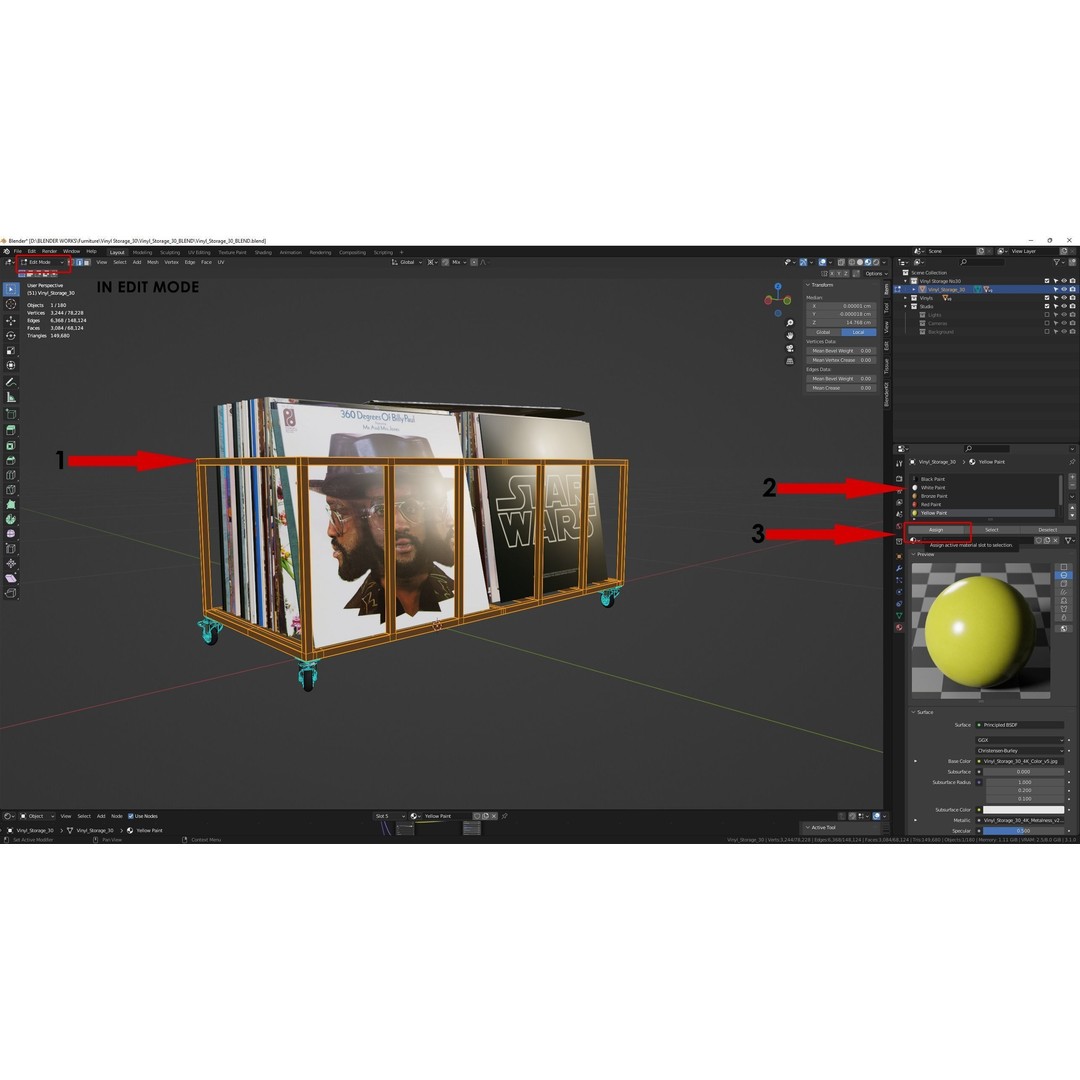The height and width of the screenshot is (1080, 1080).
Task: Click the Blender logo menu icon
Action: (x=6, y=251)
